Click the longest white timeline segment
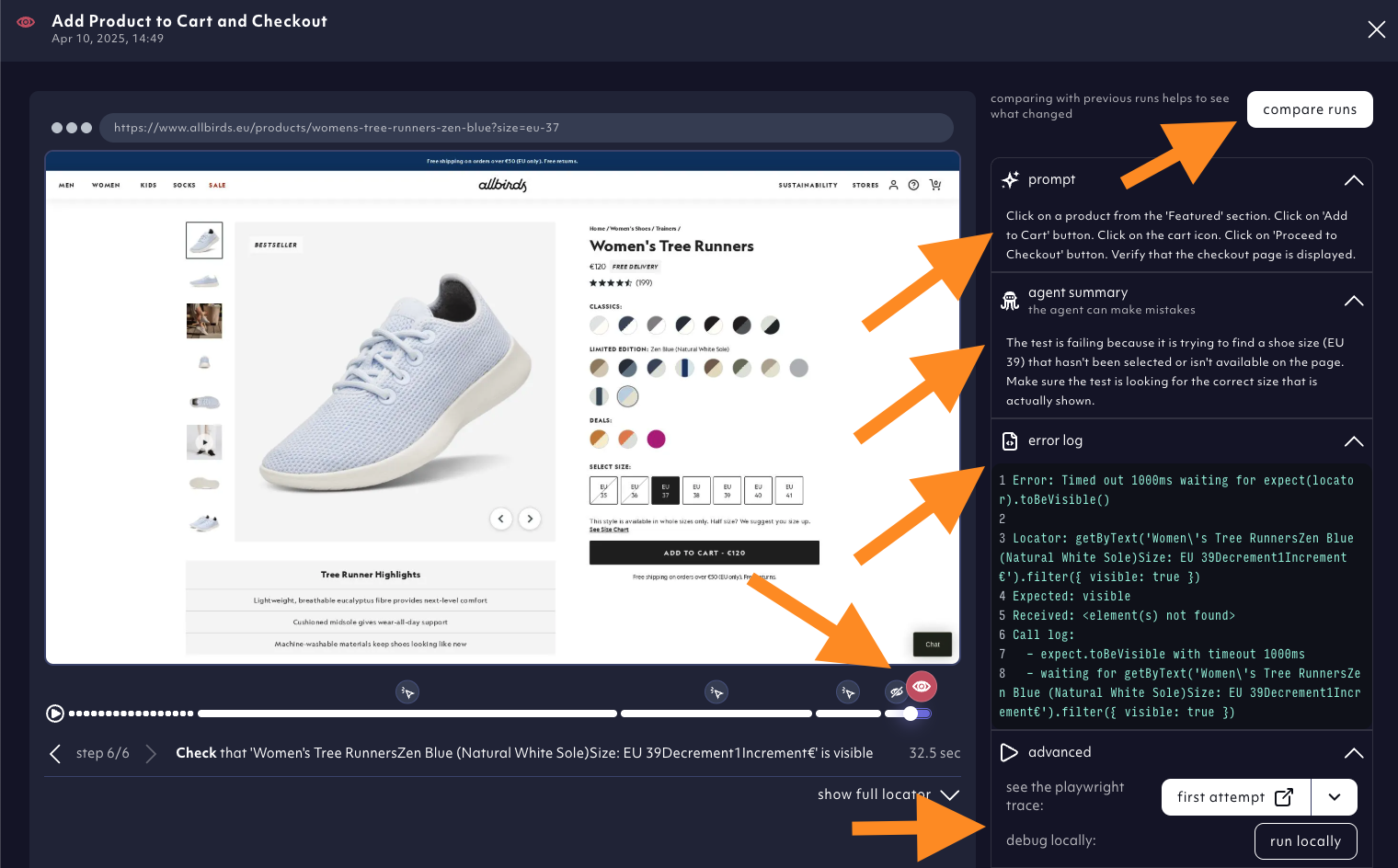This screenshot has height=868, width=1398. (407, 714)
